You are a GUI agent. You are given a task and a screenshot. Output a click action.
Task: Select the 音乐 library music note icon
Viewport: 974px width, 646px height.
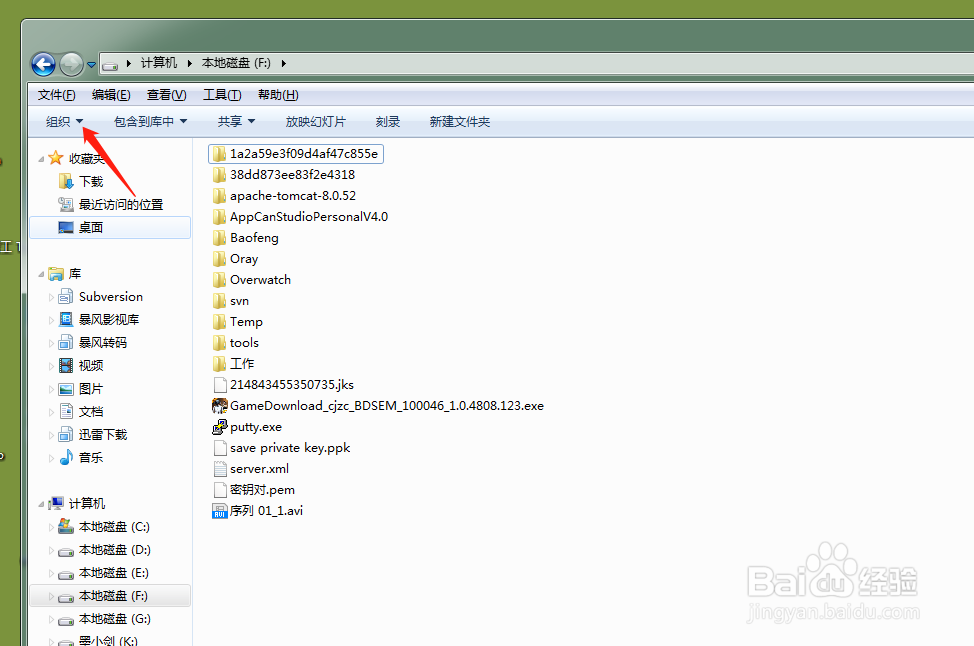click(x=66, y=457)
